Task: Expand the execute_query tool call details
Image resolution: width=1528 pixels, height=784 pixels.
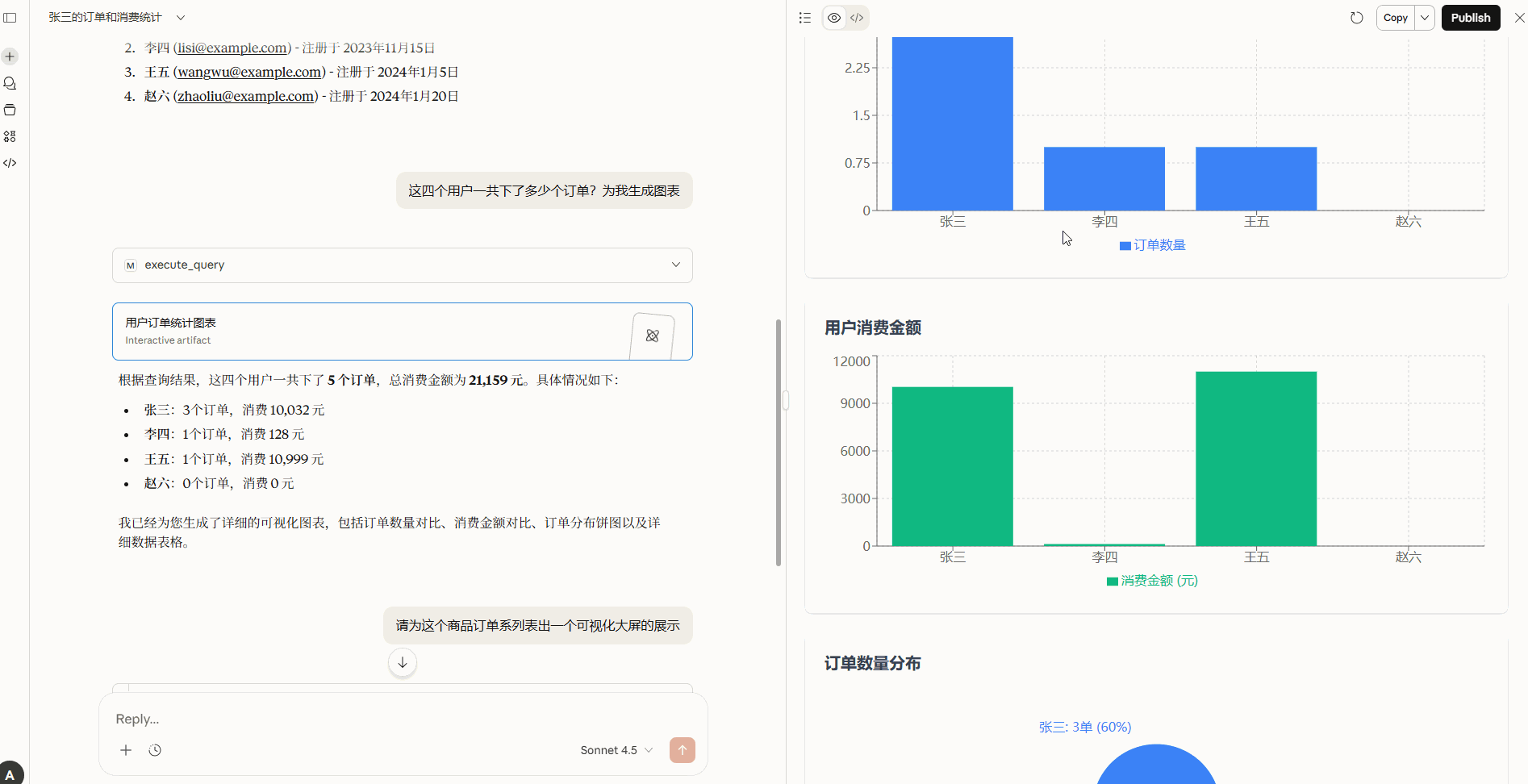Action: pos(676,265)
